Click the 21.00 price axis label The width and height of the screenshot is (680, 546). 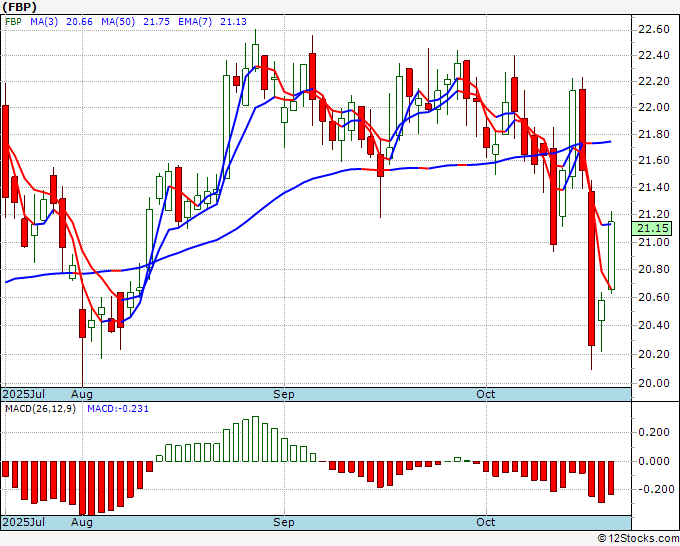(654, 242)
